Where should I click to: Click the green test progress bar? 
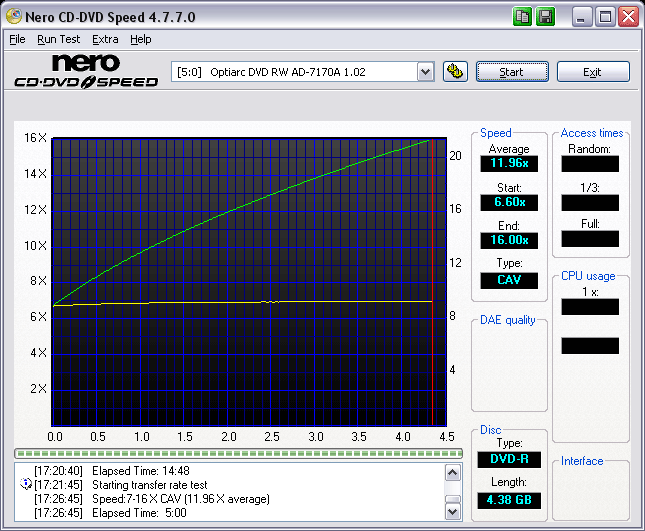click(x=239, y=454)
